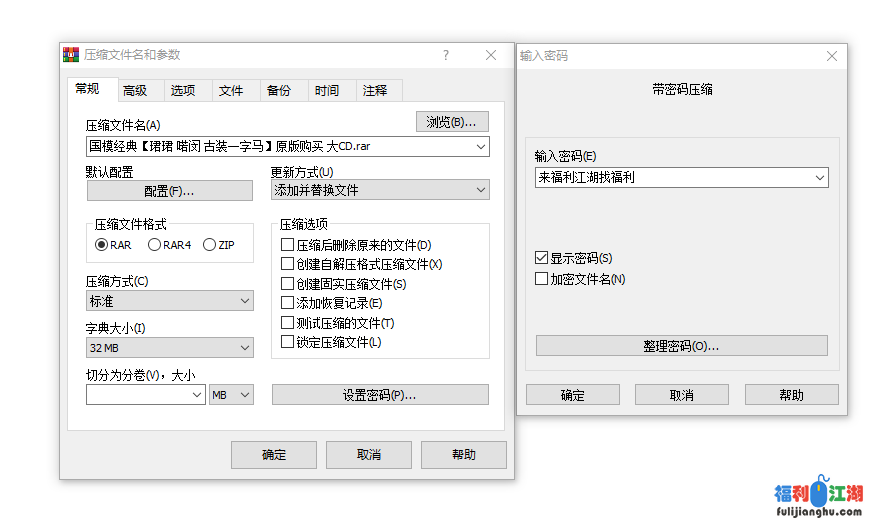Click the WinRAR icon in title bar
874x527 pixels.
pyautogui.click(x=71, y=55)
